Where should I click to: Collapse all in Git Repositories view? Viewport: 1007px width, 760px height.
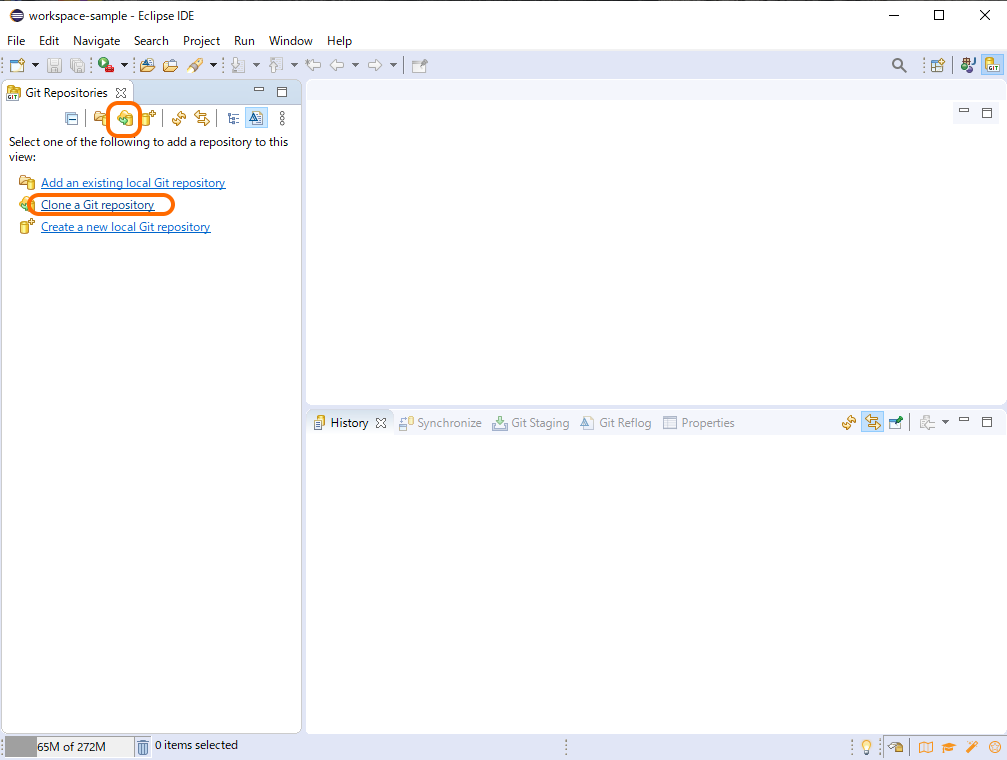coord(72,118)
